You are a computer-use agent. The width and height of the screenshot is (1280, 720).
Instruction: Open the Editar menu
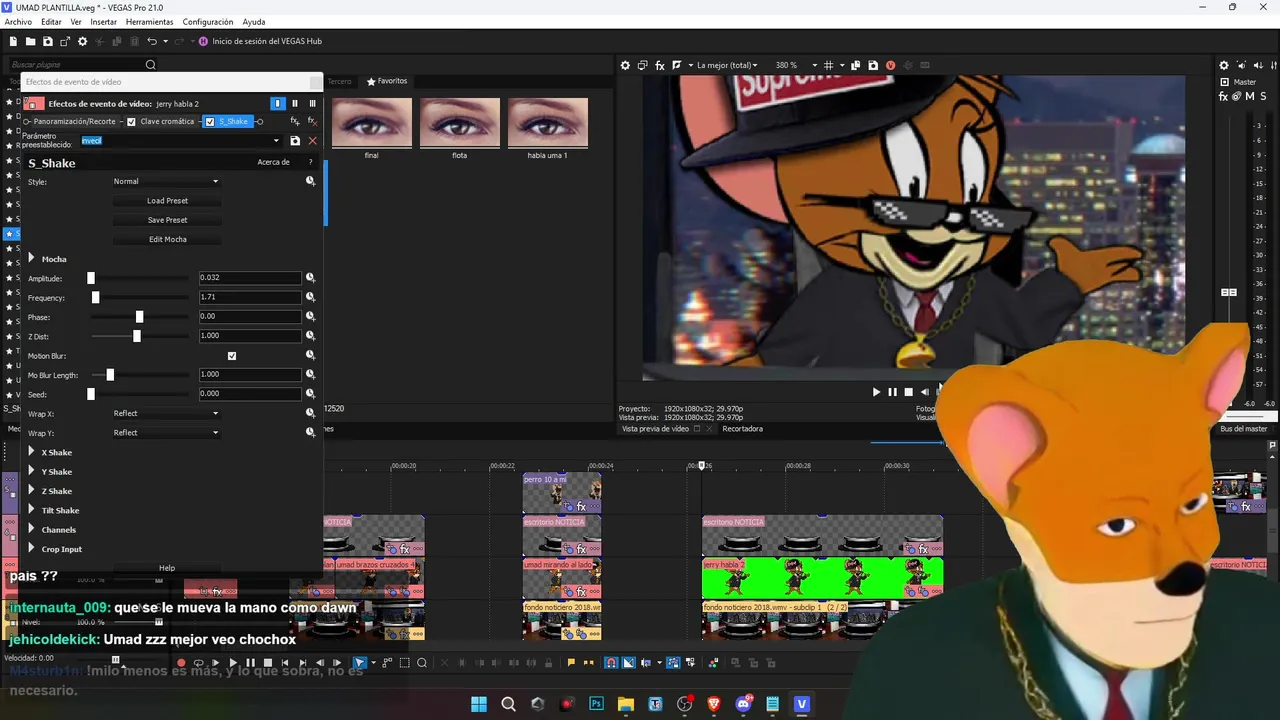coord(51,22)
